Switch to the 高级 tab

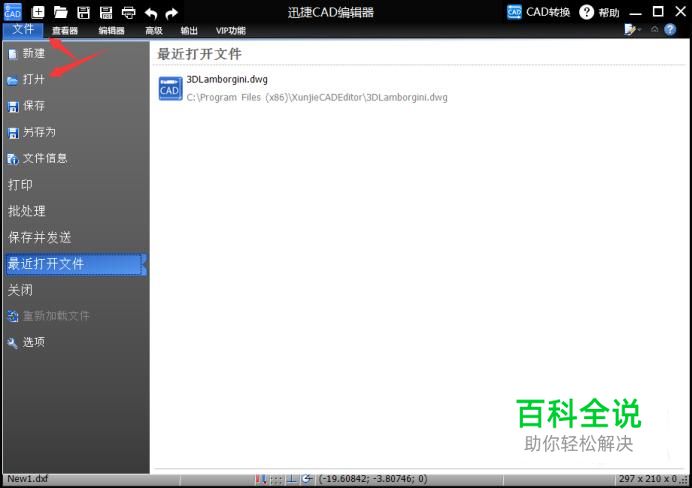154,30
